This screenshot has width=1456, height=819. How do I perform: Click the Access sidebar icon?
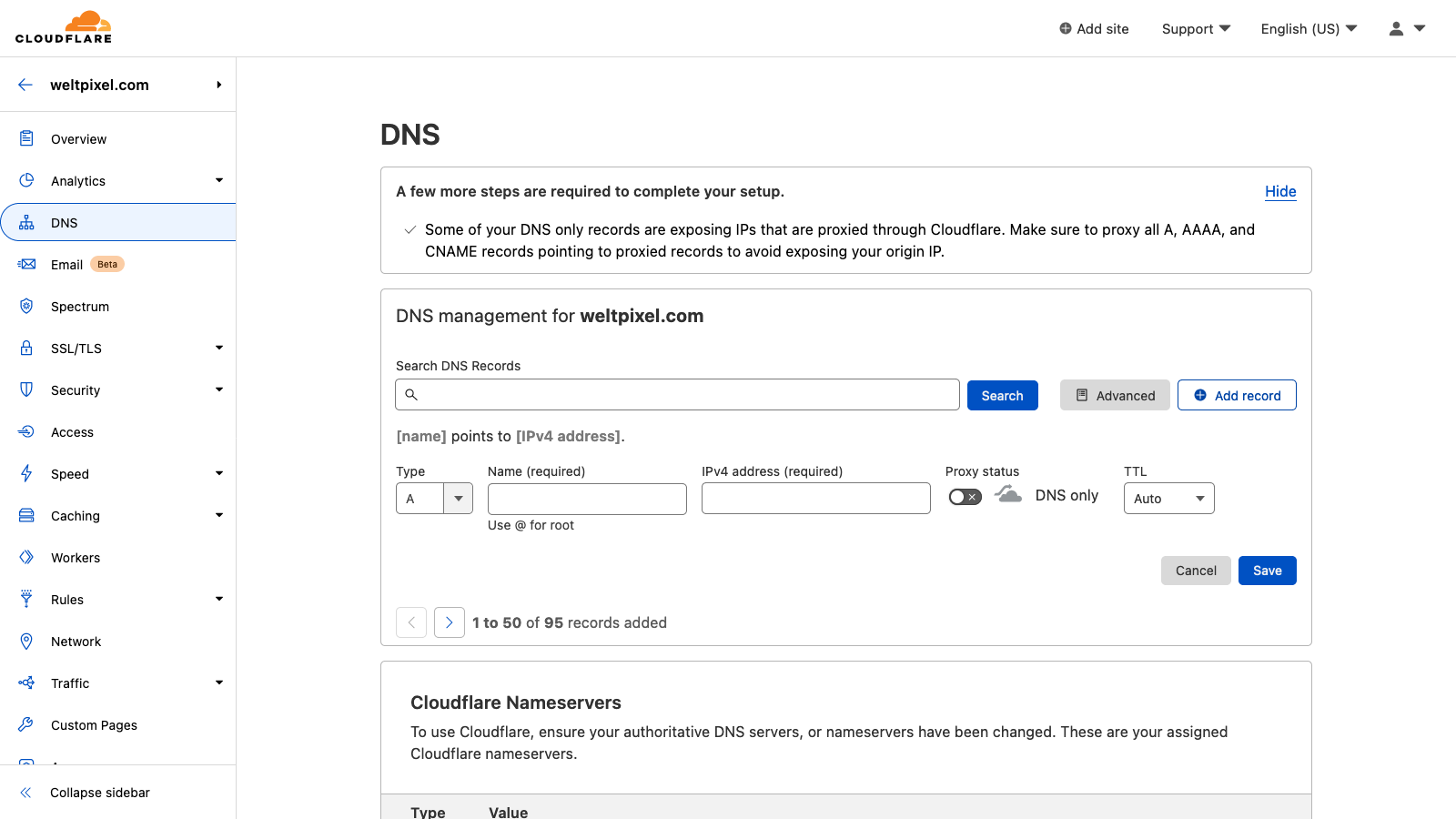[x=26, y=432]
